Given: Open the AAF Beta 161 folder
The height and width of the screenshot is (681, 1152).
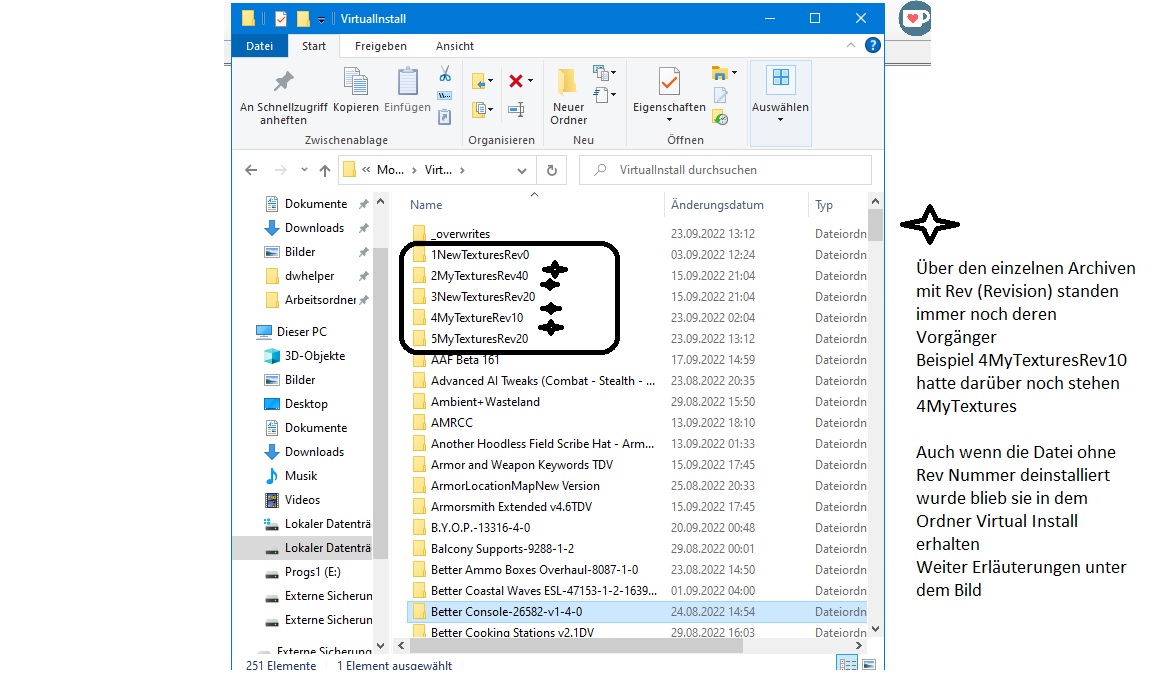Looking at the screenshot, I should pyautogui.click(x=465, y=360).
